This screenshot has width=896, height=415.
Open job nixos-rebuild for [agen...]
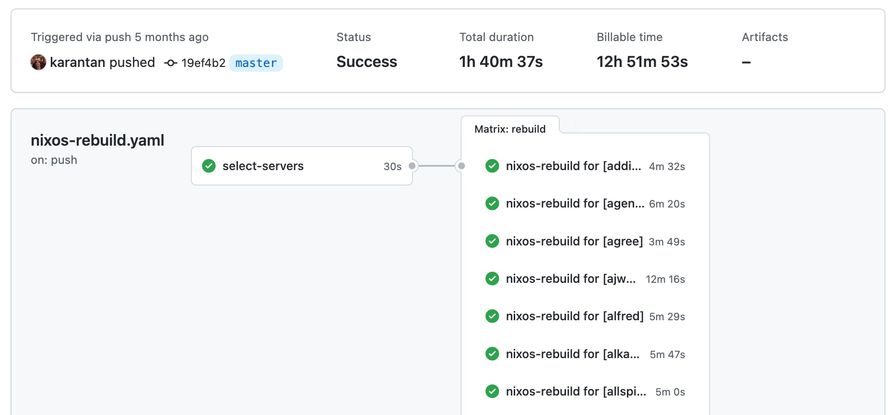pos(585,203)
